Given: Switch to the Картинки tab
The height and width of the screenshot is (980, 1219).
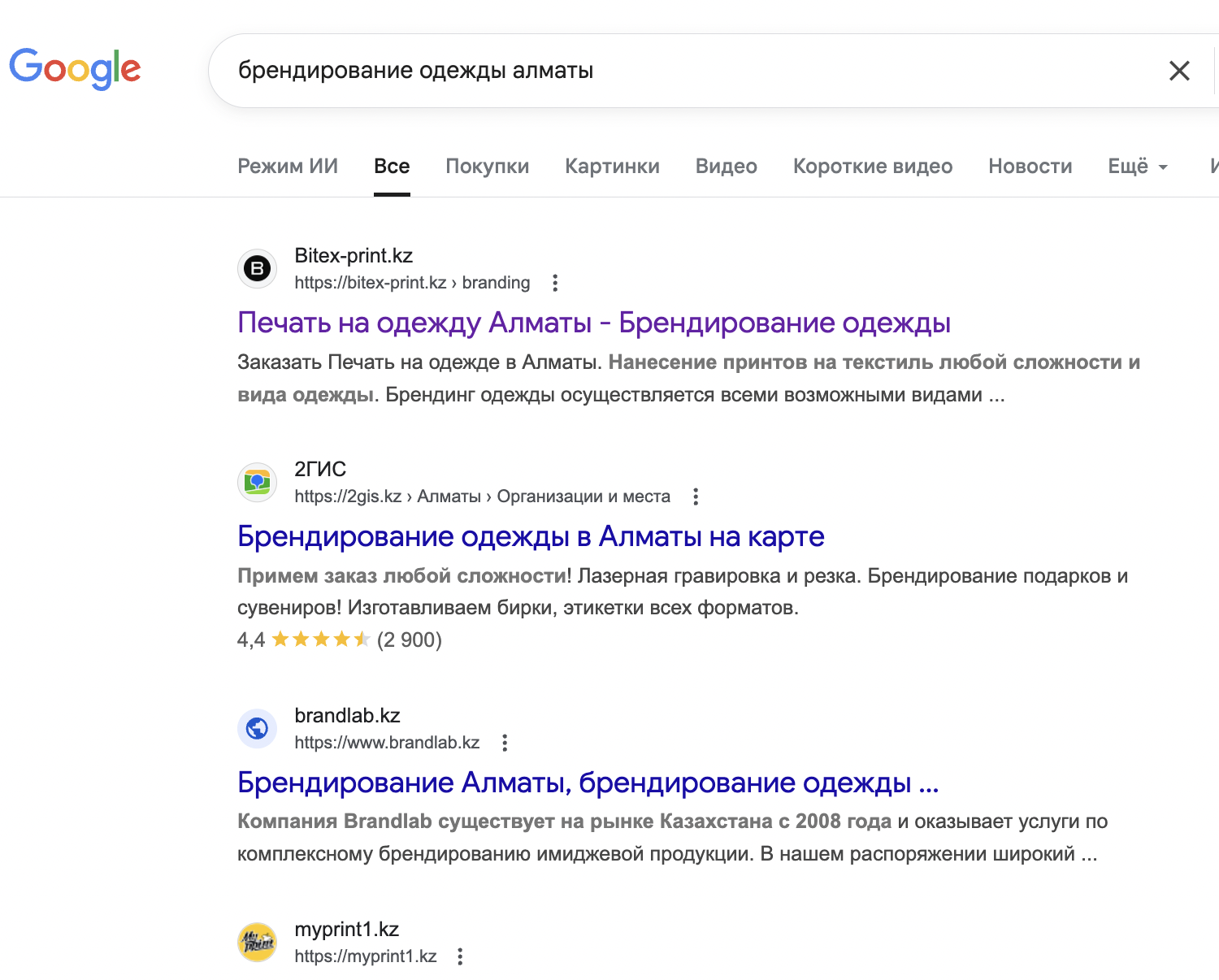Looking at the screenshot, I should tap(612, 167).
